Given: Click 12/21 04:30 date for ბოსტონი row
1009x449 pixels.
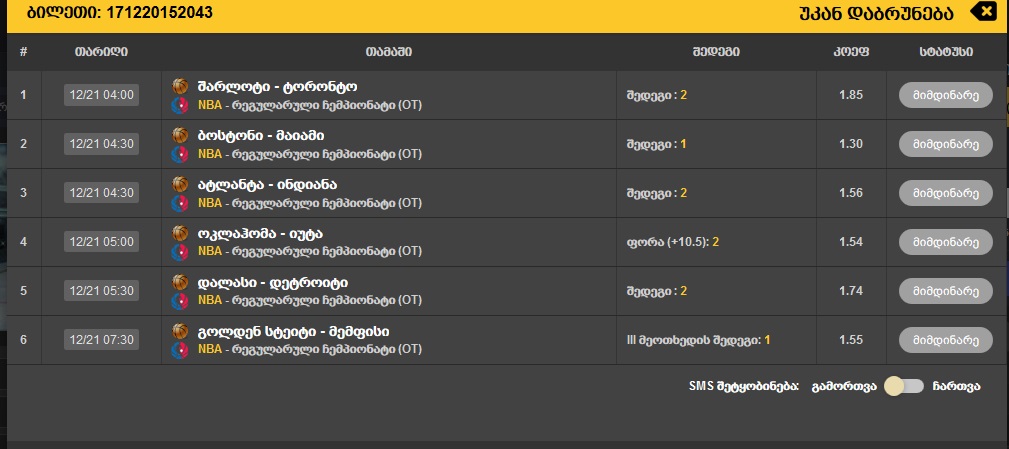Looking at the screenshot, I should [101, 144].
